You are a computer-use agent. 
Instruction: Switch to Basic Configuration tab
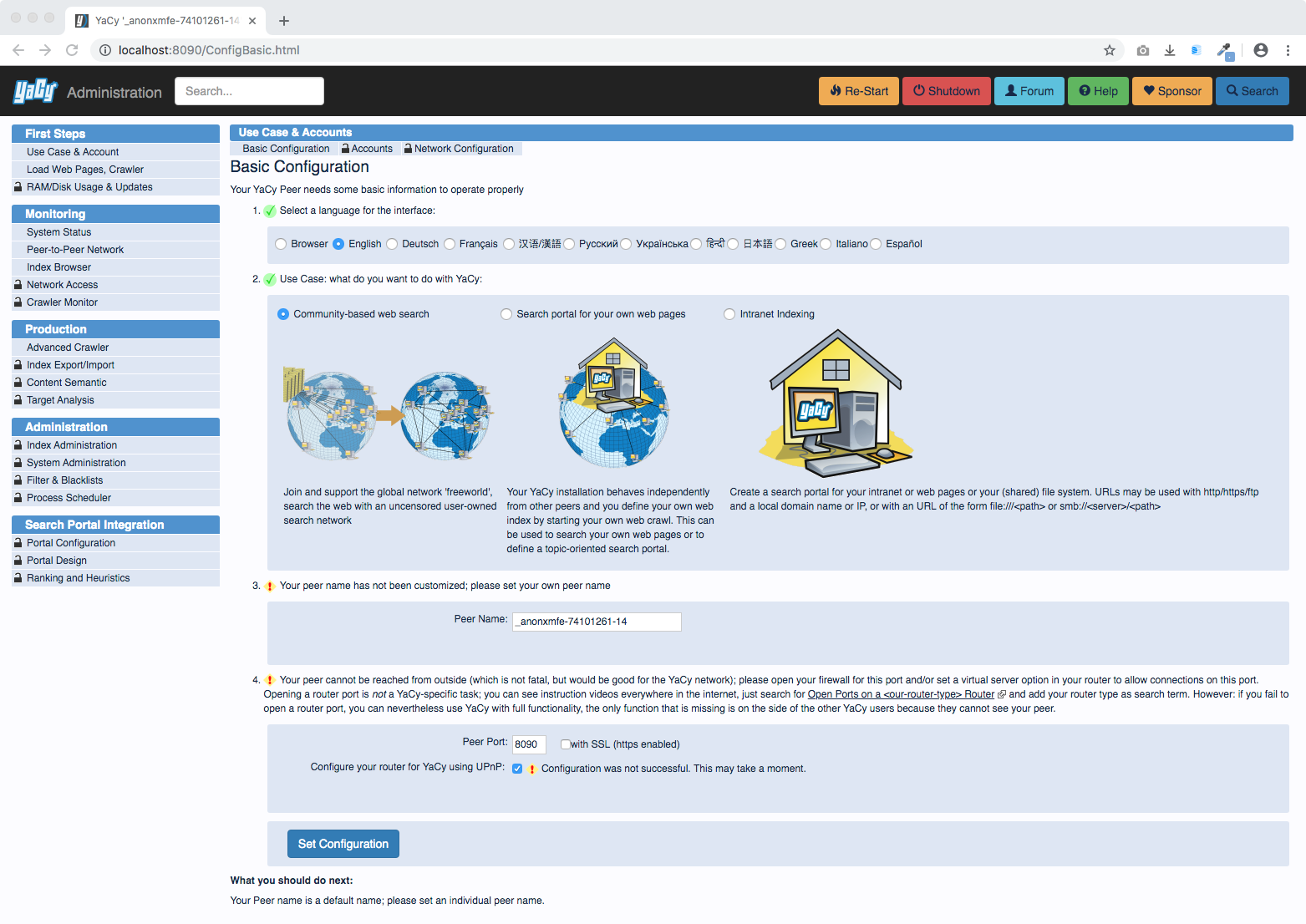click(x=286, y=149)
